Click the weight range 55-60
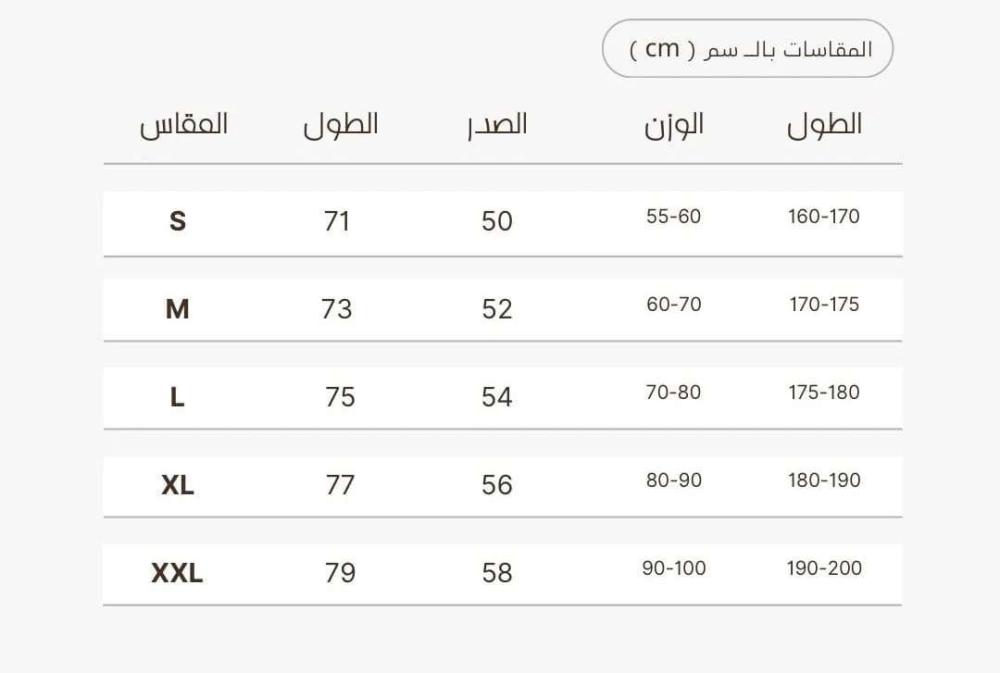The height and width of the screenshot is (673, 1000). click(x=674, y=216)
